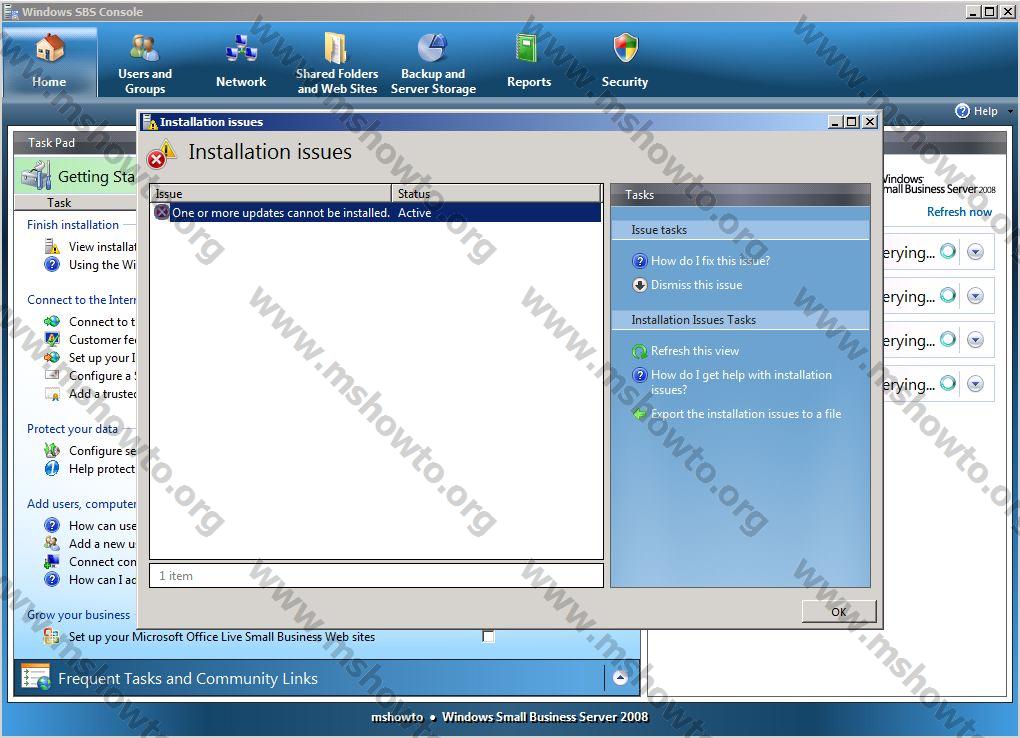The width and height of the screenshot is (1020, 738).
Task: Open 'Set up your Microsoft Office Live Small Business Web sites'
Action: 222,637
